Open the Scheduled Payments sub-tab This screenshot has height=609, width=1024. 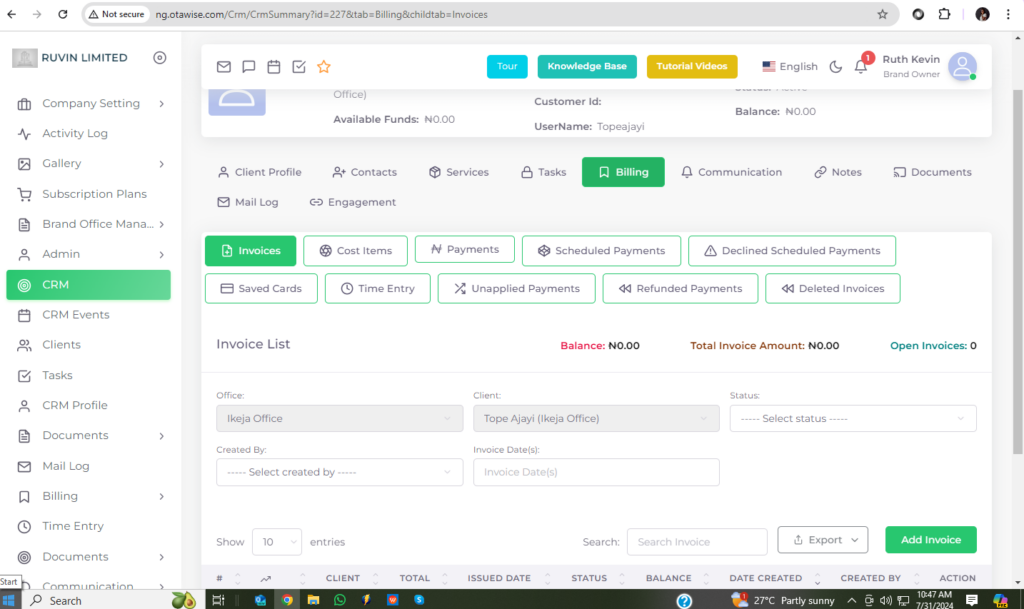pyautogui.click(x=601, y=251)
